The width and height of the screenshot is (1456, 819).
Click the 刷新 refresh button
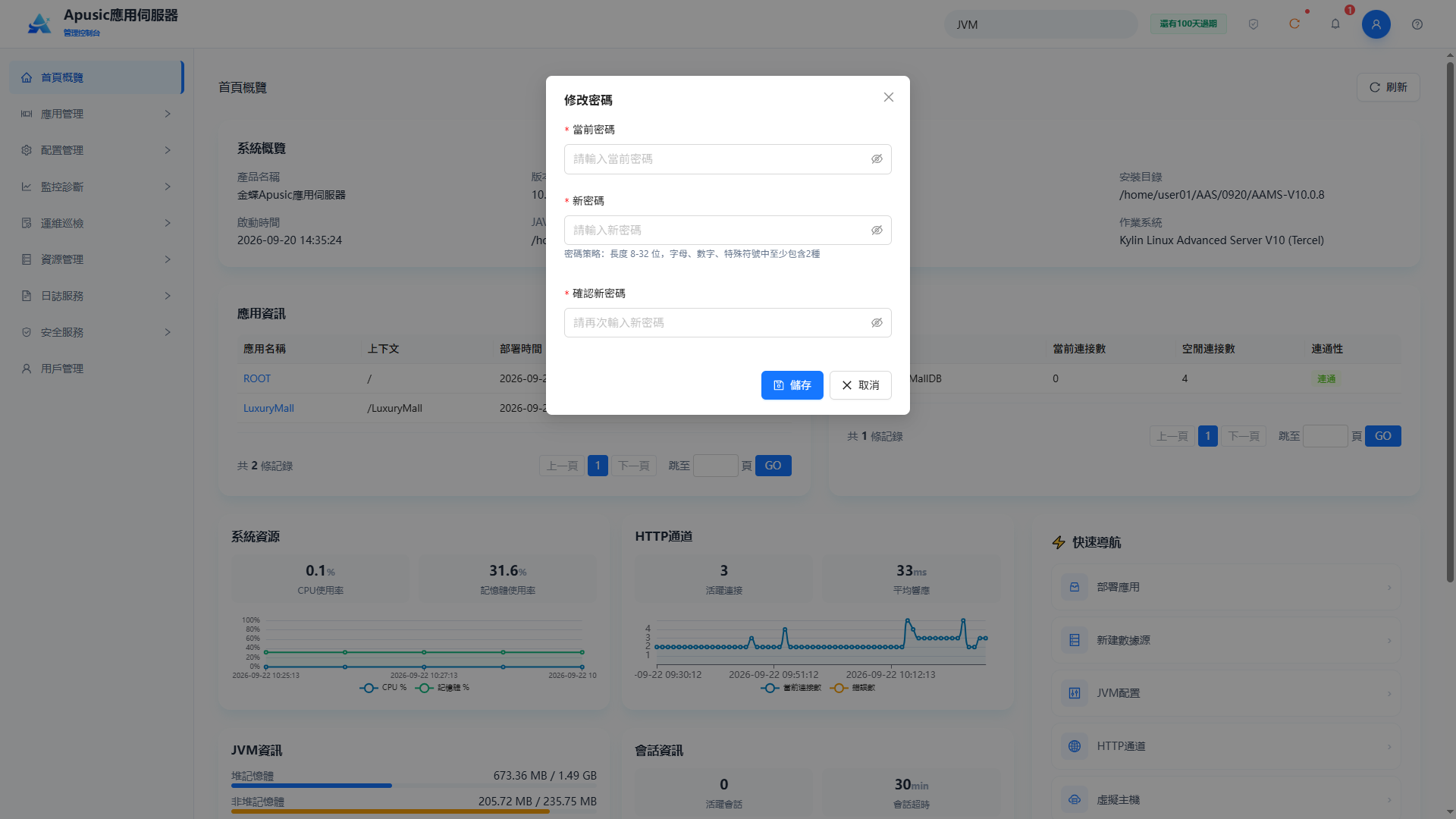coord(1388,87)
